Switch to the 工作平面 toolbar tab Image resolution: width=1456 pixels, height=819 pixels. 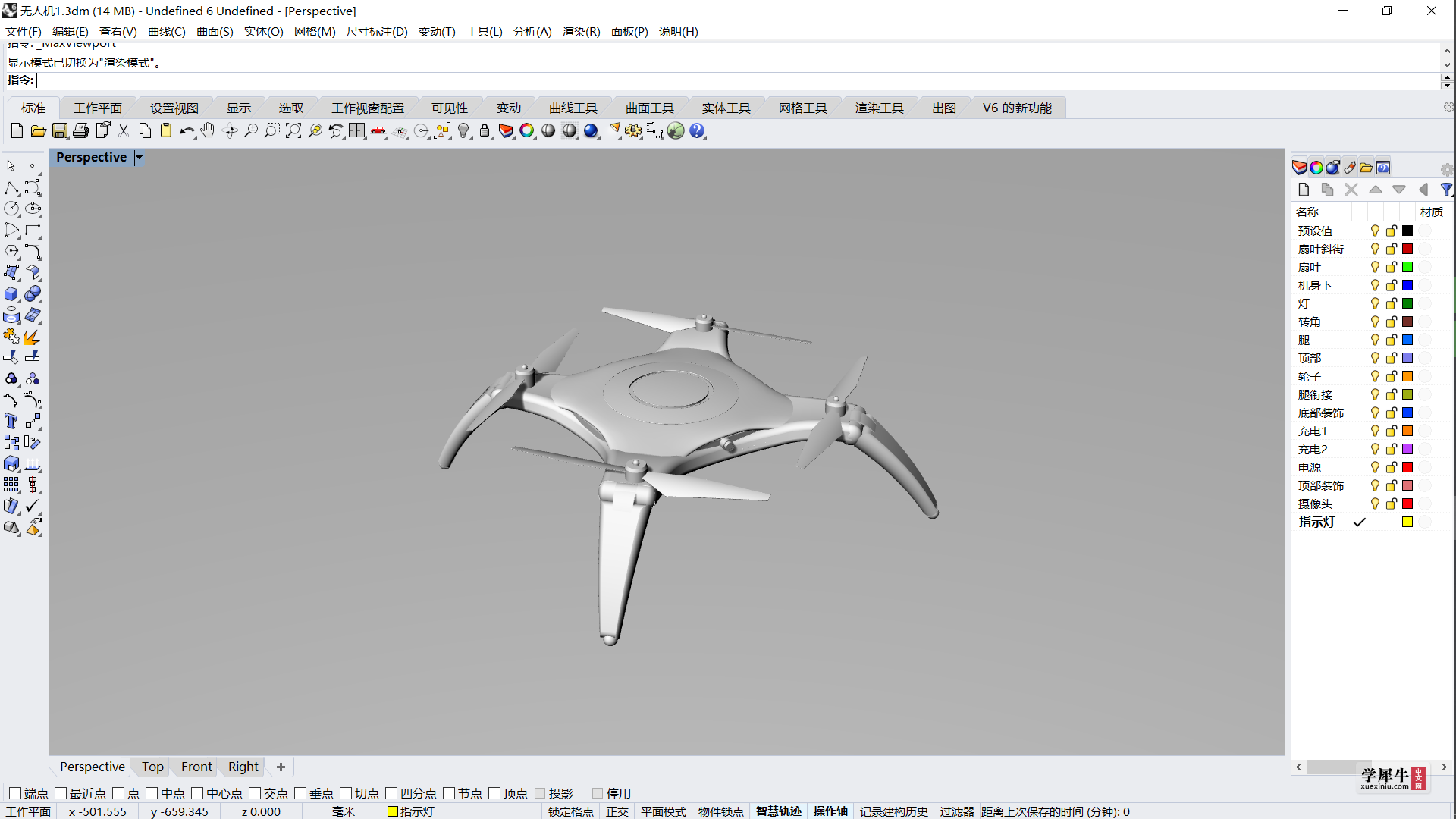98,108
